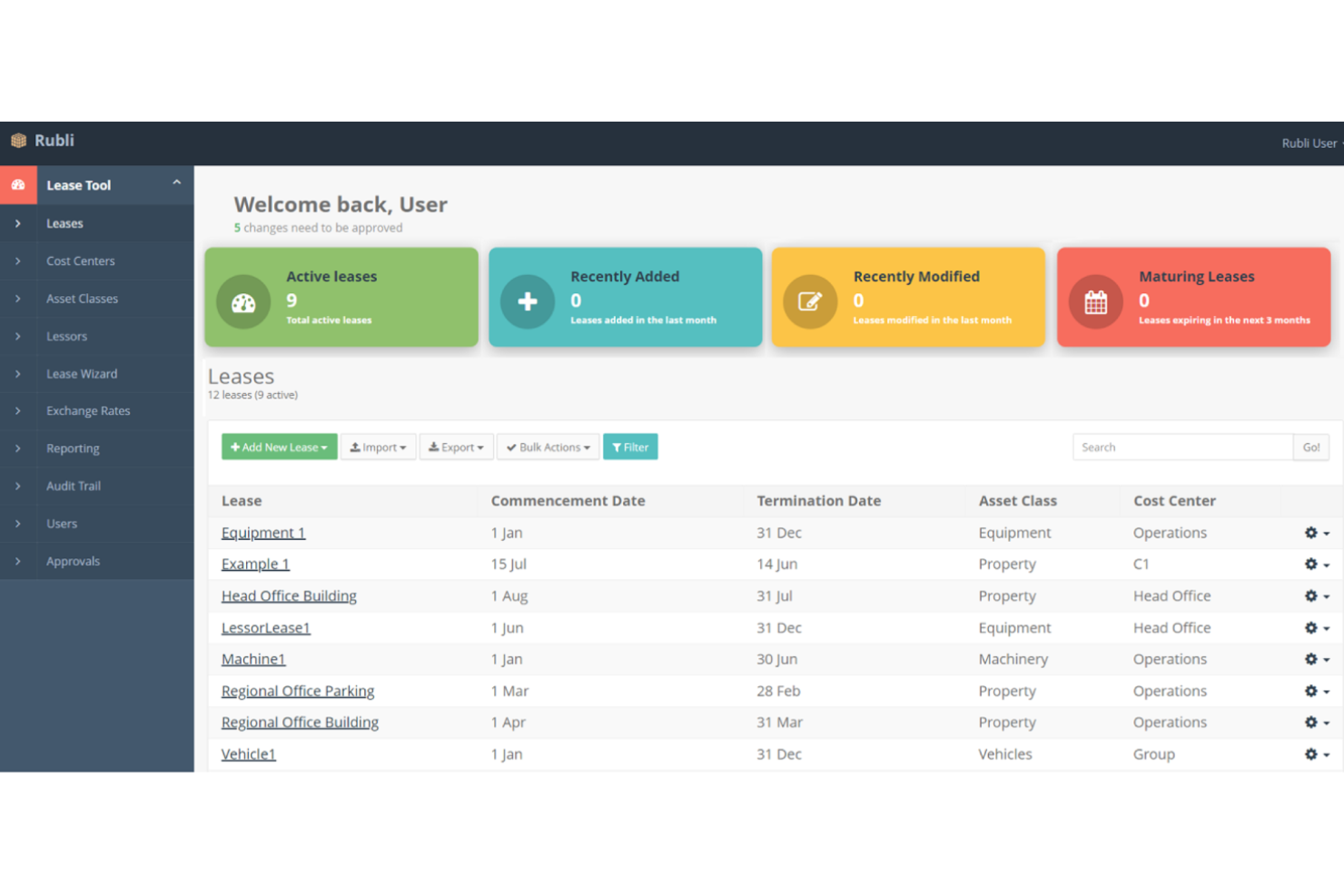The width and height of the screenshot is (1344, 896).
Task: Open the LessorLease1 lease link
Action: [266, 627]
